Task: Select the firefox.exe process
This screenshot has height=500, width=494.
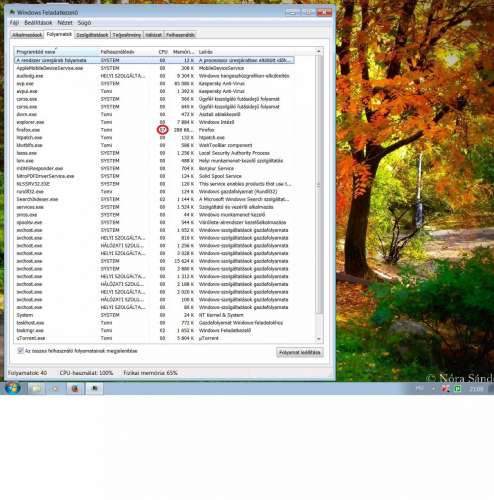Action: coord(154,130)
